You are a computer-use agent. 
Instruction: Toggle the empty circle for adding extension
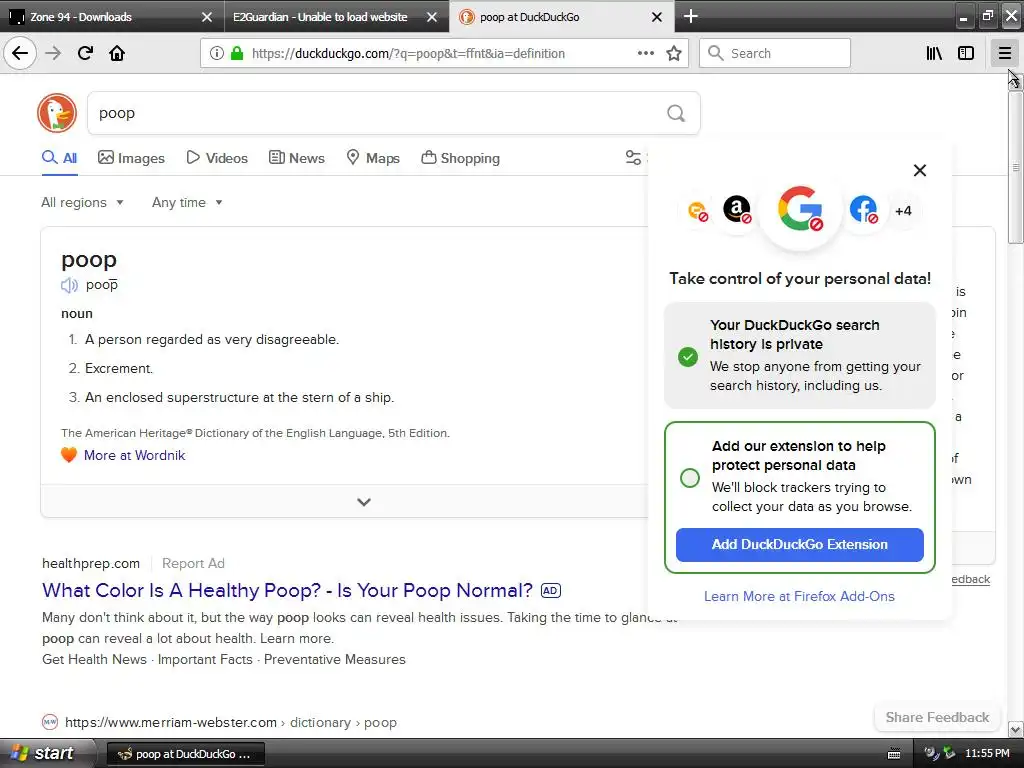point(690,478)
